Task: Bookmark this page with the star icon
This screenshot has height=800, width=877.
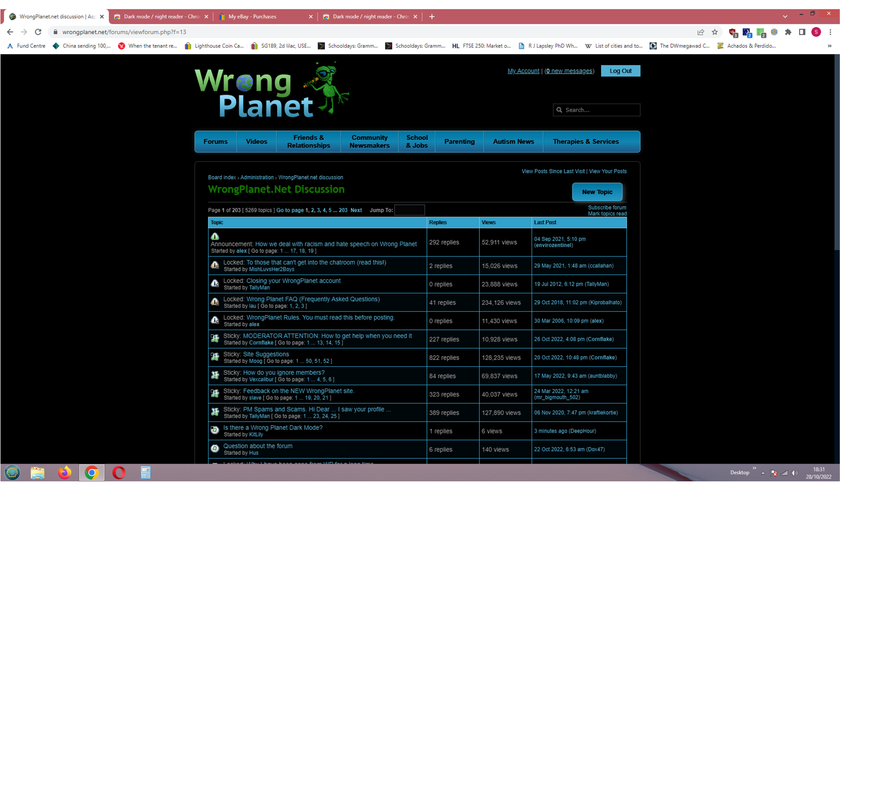Action: (x=714, y=32)
